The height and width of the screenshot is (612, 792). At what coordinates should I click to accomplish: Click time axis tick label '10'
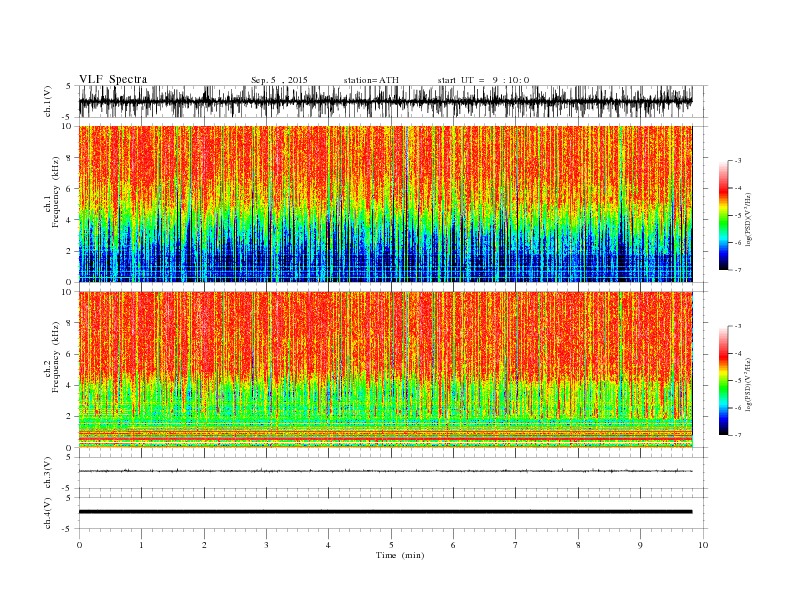click(x=703, y=545)
